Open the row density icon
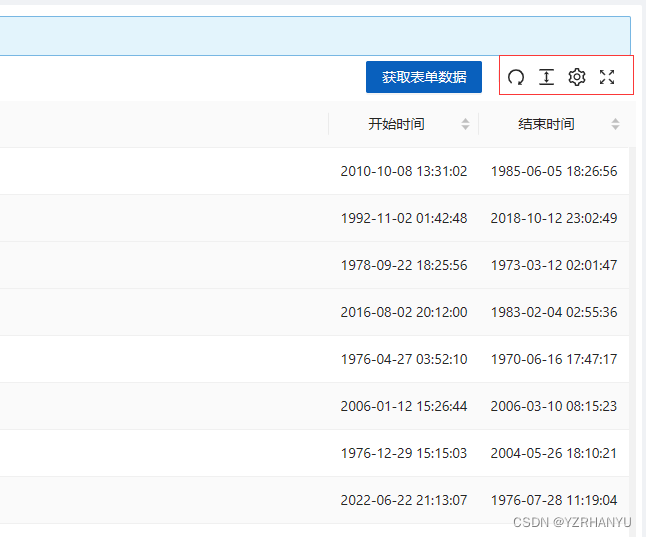646x537 pixels. coord(546,77)
